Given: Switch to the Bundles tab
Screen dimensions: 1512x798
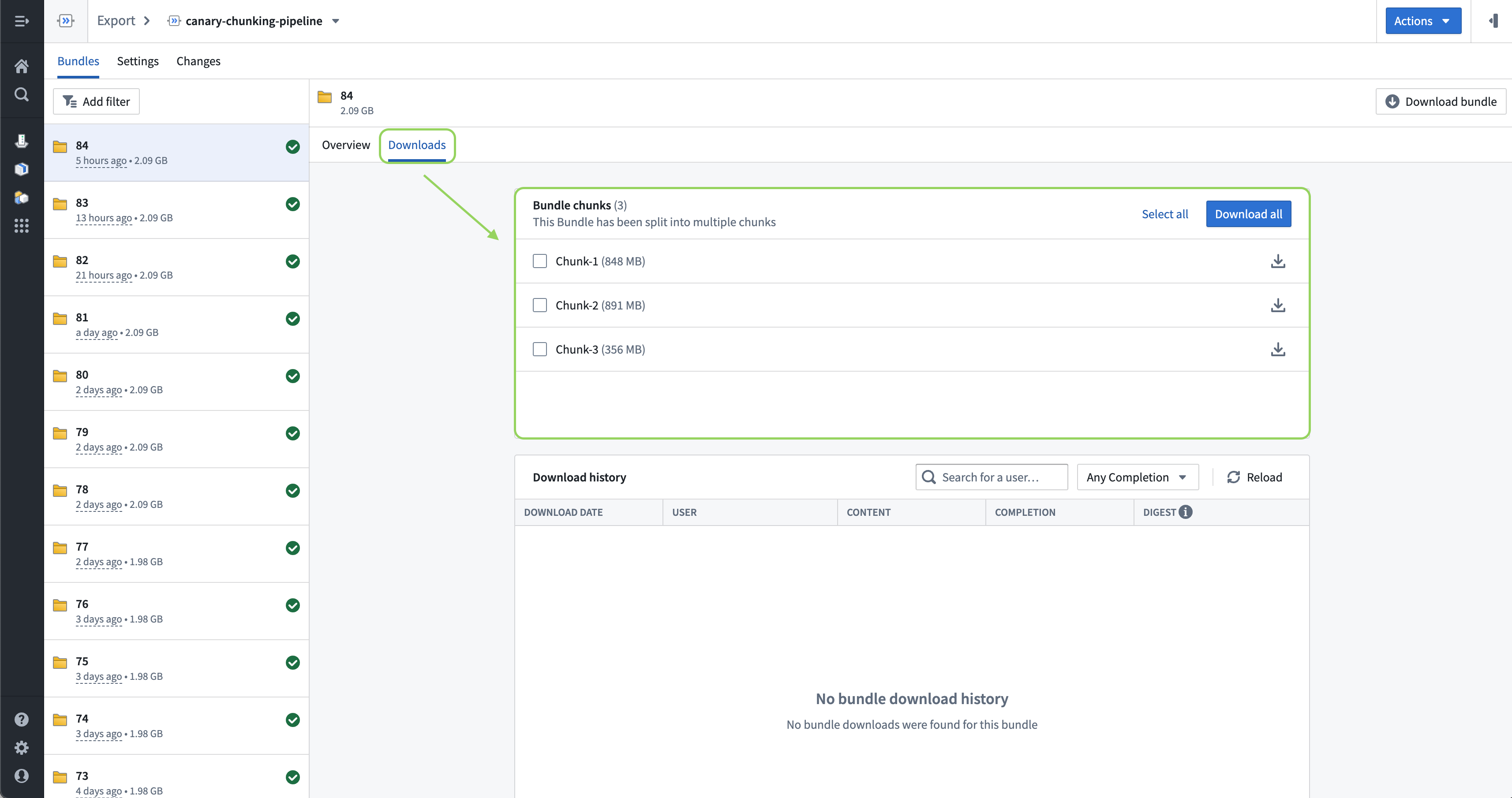Looking at the screenshot, I should coord(78,61).
